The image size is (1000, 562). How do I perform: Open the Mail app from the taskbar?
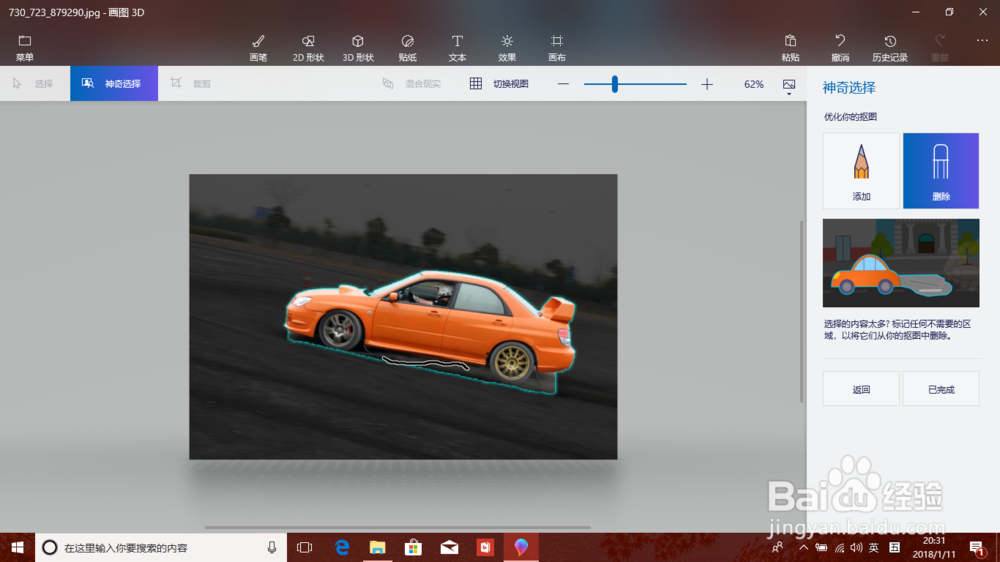point(450,547)
